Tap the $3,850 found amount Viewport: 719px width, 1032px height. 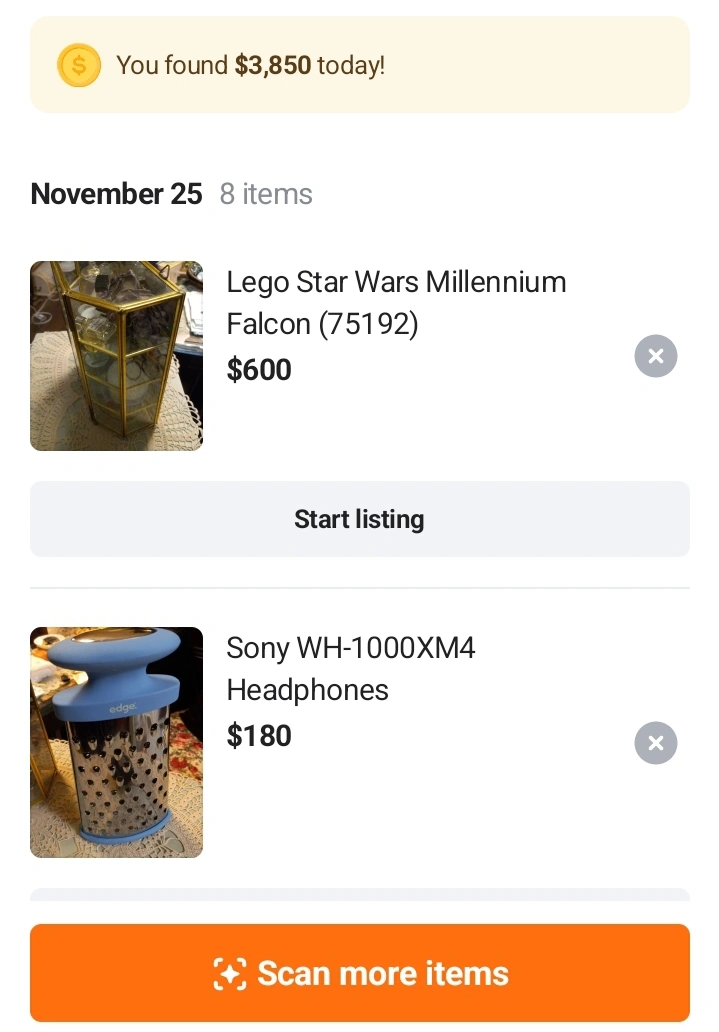point(273,66)
